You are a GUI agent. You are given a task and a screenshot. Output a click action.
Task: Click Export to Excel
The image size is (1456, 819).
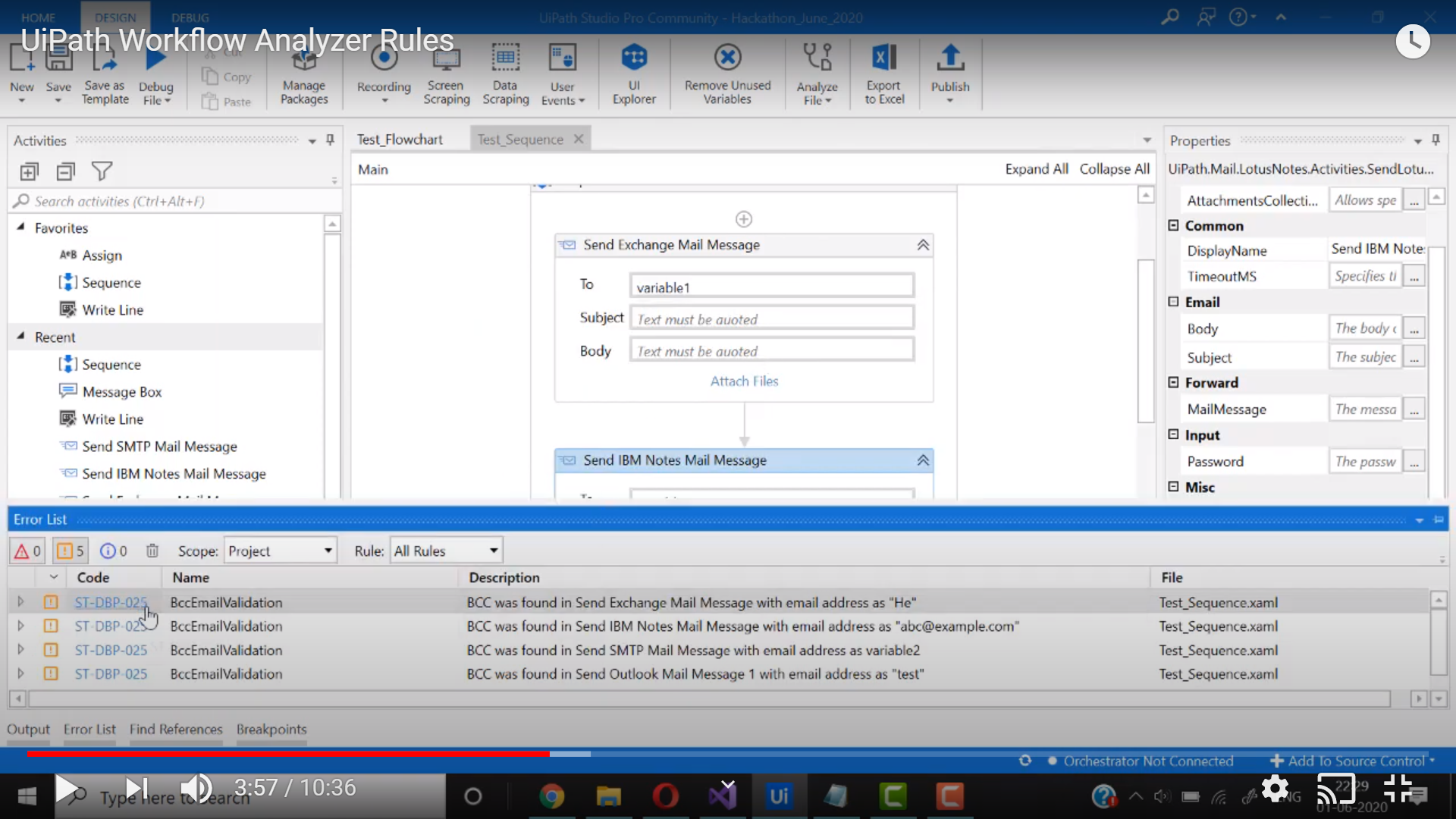884,74
